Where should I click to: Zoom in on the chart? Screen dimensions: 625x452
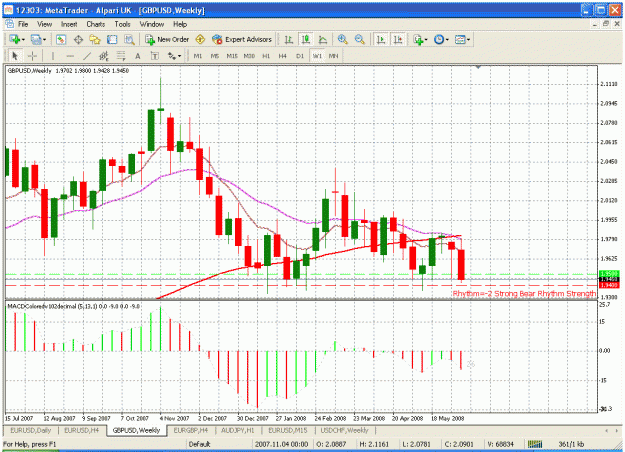[342, 39]
